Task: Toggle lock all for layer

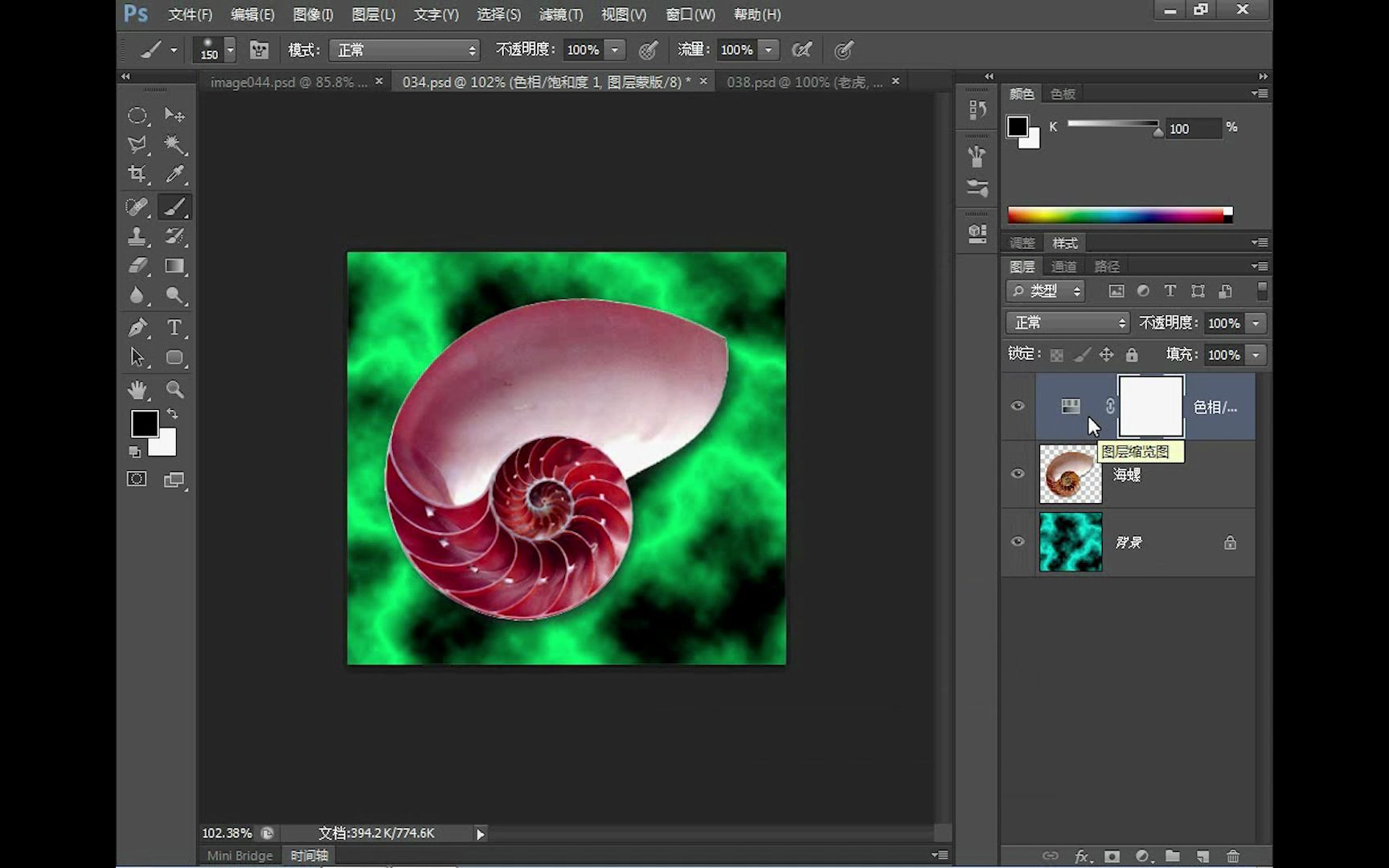Action: pyautogui.click(x=1132, y=354)
